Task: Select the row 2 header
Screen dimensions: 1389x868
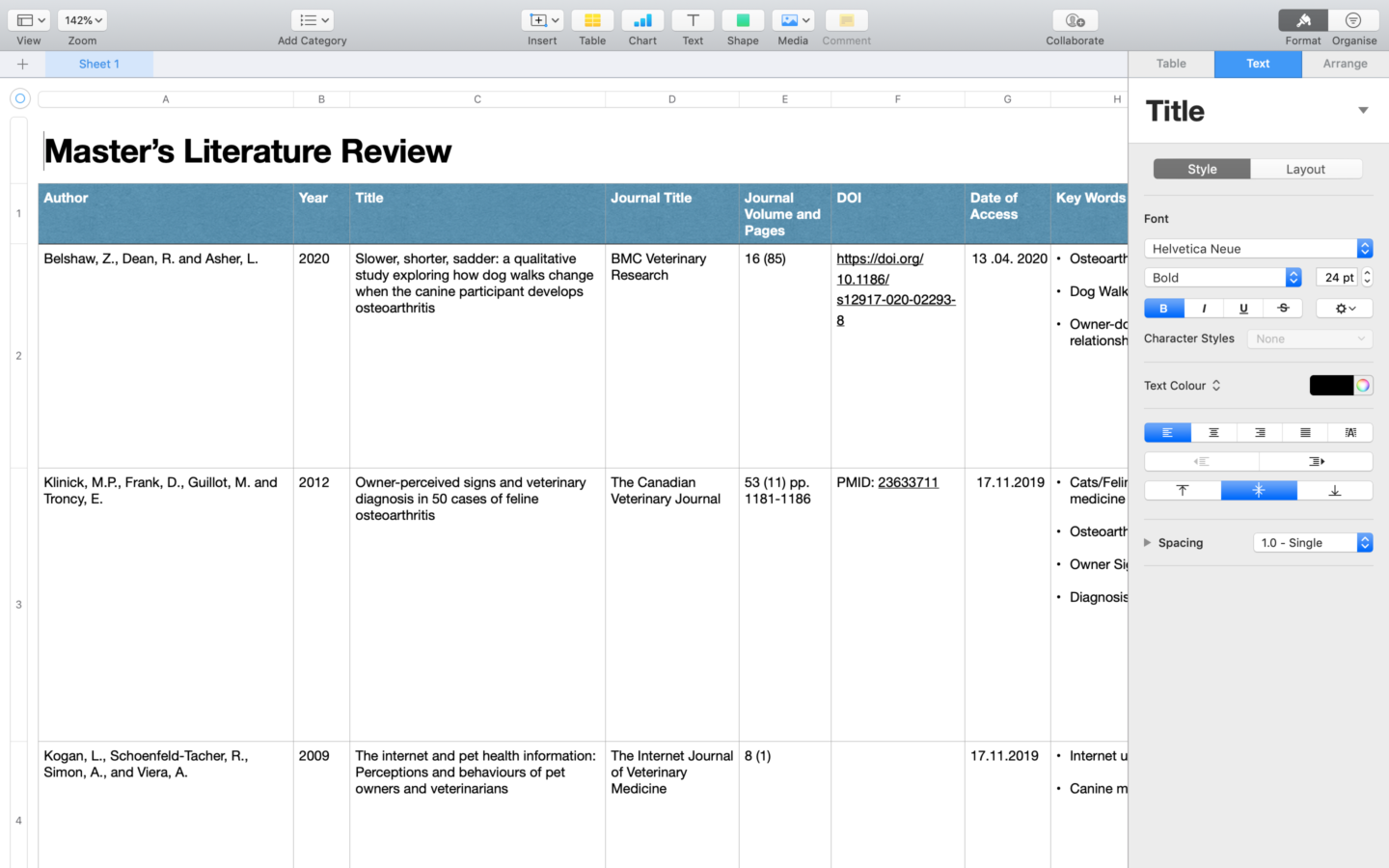Action: (18, 356)
